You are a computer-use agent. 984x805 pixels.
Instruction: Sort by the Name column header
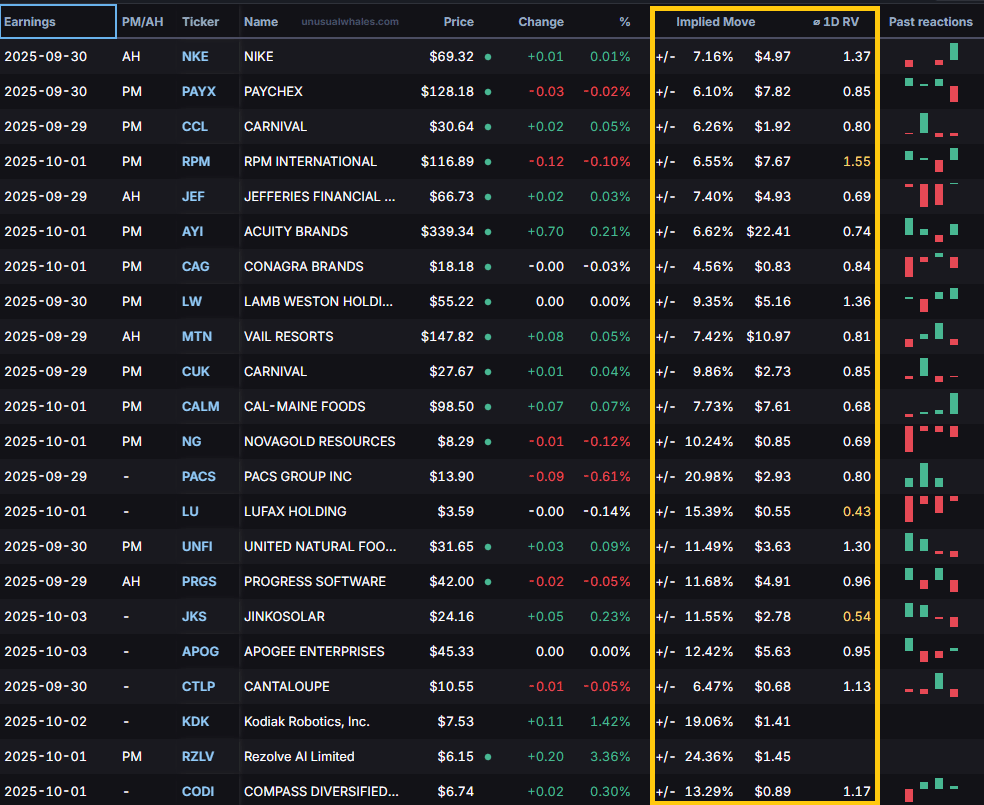[x=261, y=22]
